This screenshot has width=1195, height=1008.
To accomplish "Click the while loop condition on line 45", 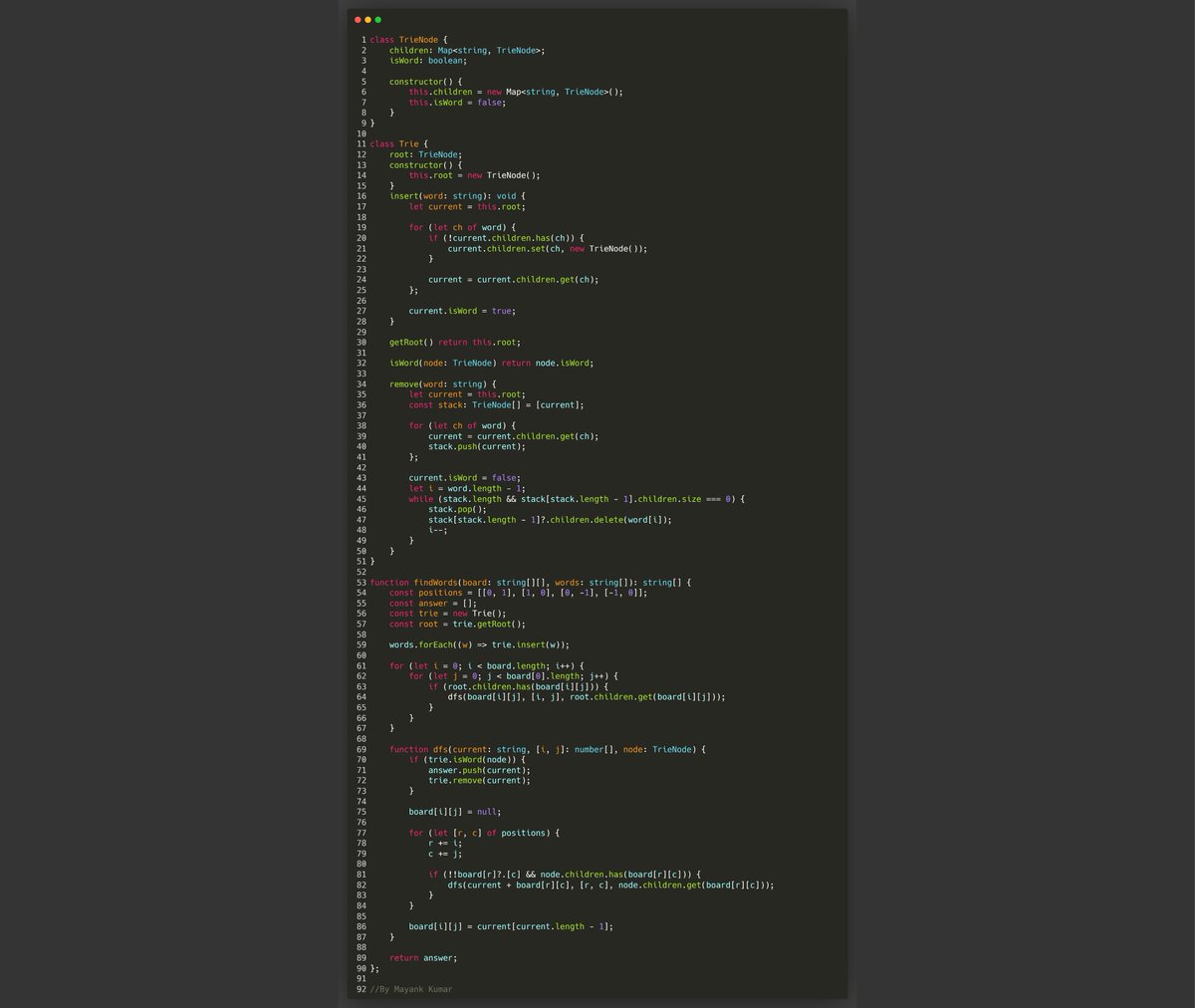I will 578,499.
